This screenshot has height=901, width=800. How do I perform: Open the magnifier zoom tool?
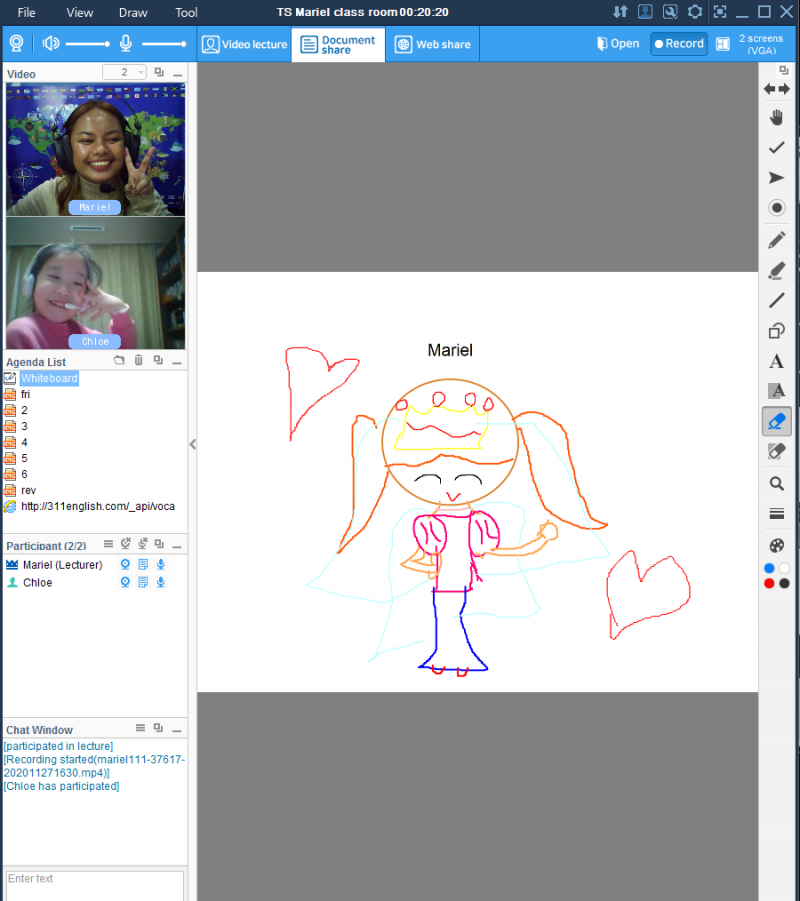click(776, 483)
